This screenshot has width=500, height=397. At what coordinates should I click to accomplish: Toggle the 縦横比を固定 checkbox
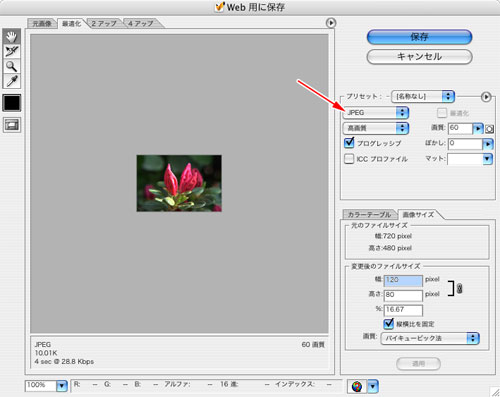[x=389, y=323]
